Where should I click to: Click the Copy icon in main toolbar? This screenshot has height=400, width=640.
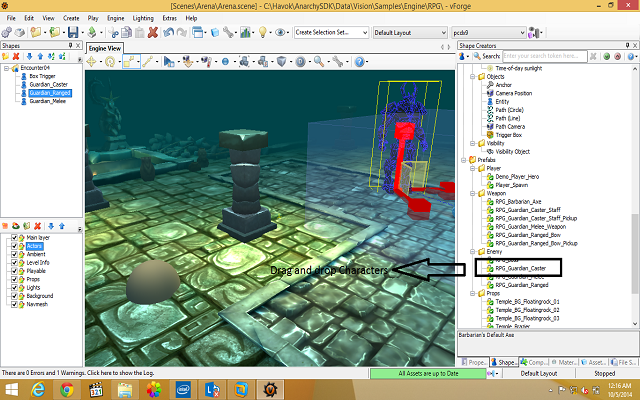[x=127, y=32]
